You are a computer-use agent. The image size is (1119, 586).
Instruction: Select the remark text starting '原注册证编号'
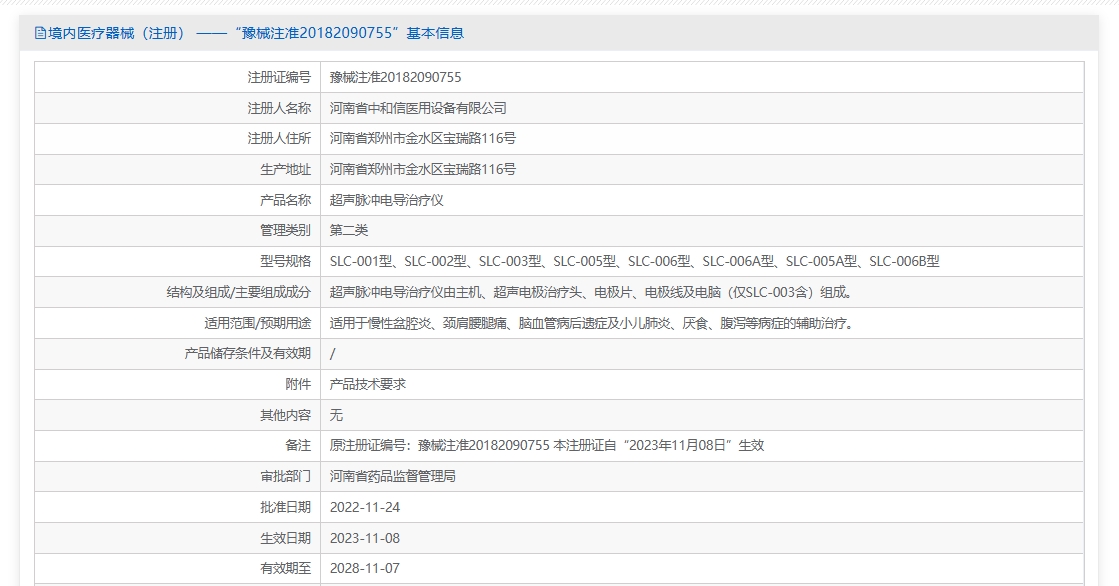(x=547, y=445)
